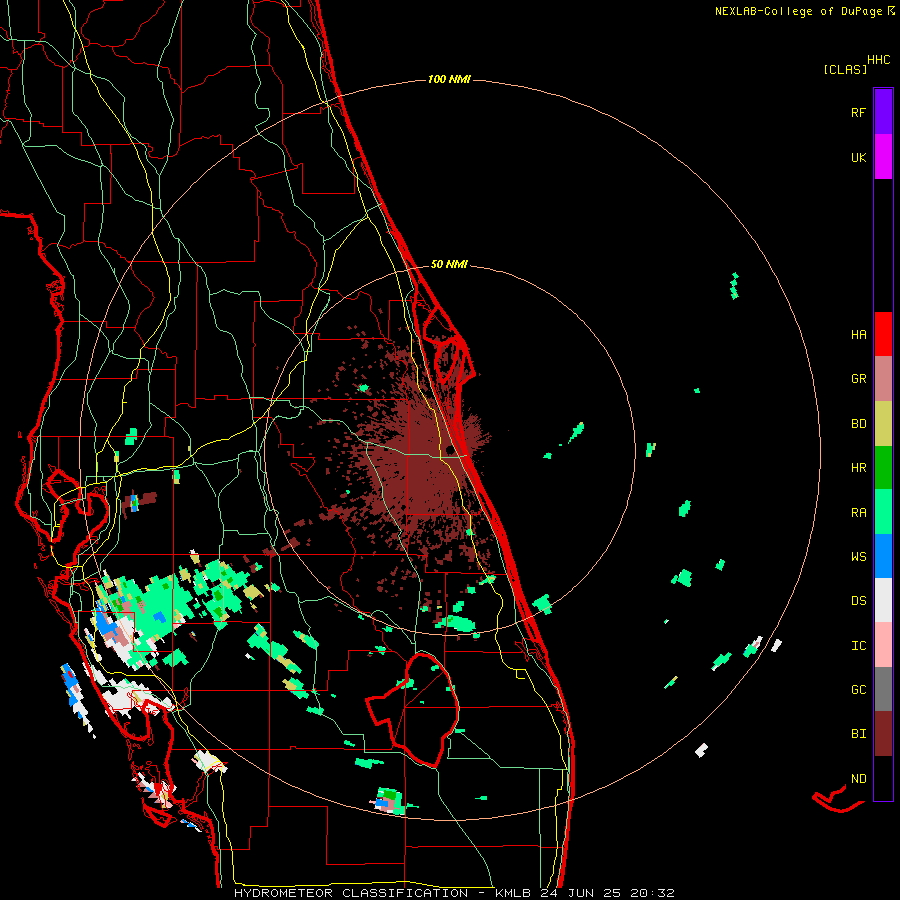Click the BI brown legend swatch
900x900 pixels.
883,734
